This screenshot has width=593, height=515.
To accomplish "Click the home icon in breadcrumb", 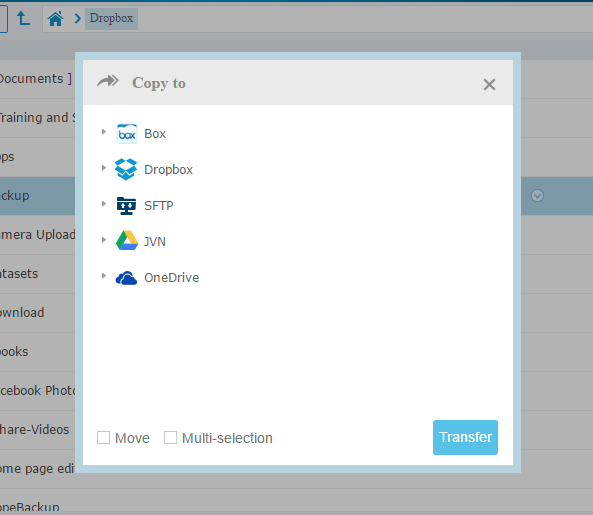I will click(x=55, y=19).
